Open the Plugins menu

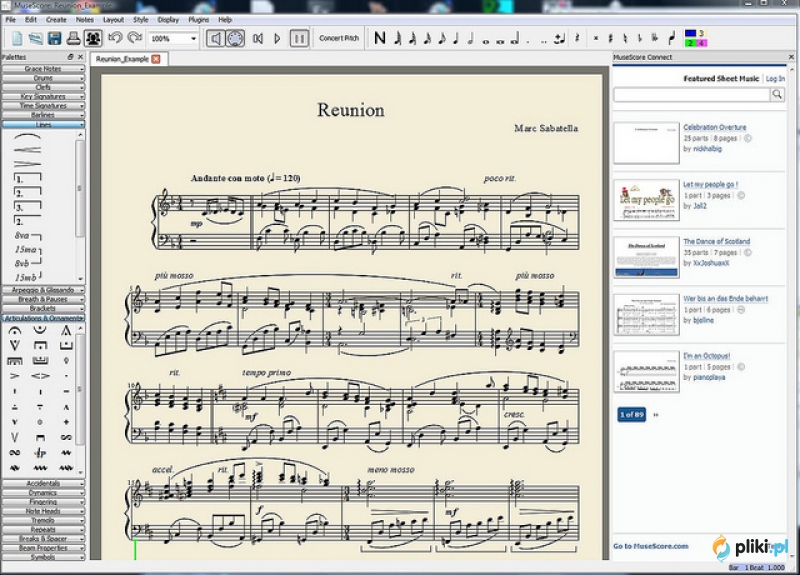[x=198, y=19]
